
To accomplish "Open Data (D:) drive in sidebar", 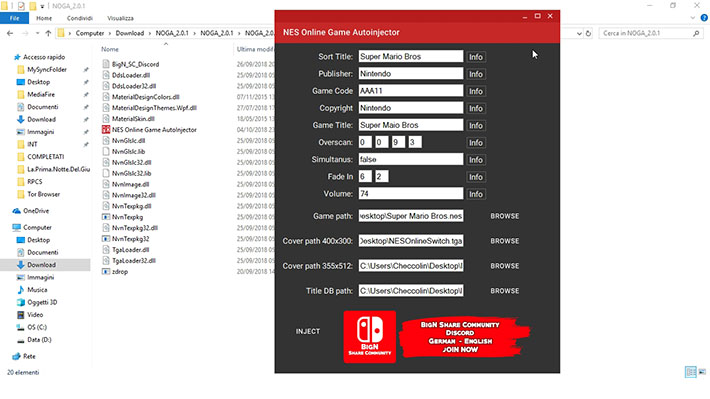I will (x=39, y=340).
